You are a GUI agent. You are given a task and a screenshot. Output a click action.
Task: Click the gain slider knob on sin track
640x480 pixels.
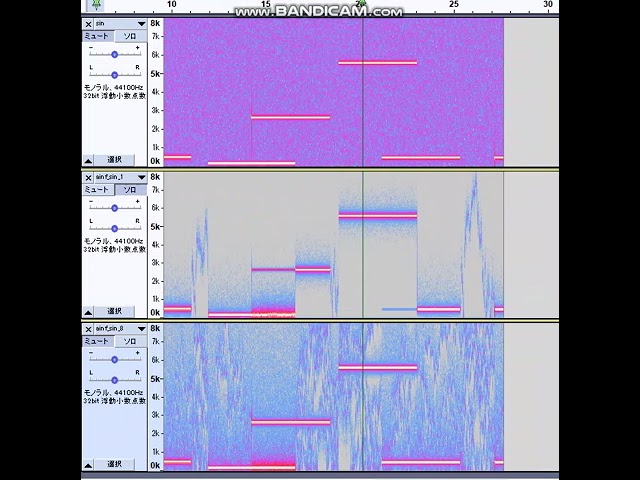click(x=115, y=54)
